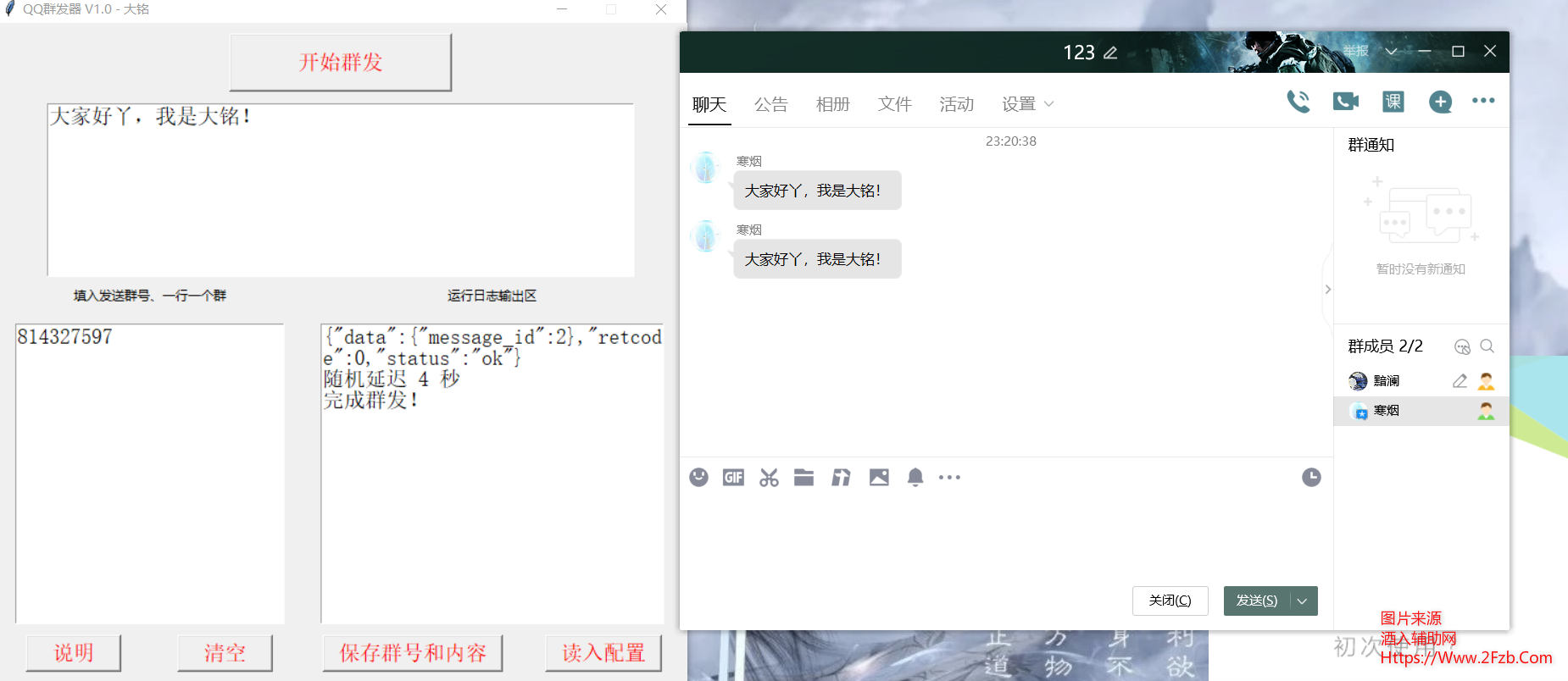Click the music share icon

[841, 478]
